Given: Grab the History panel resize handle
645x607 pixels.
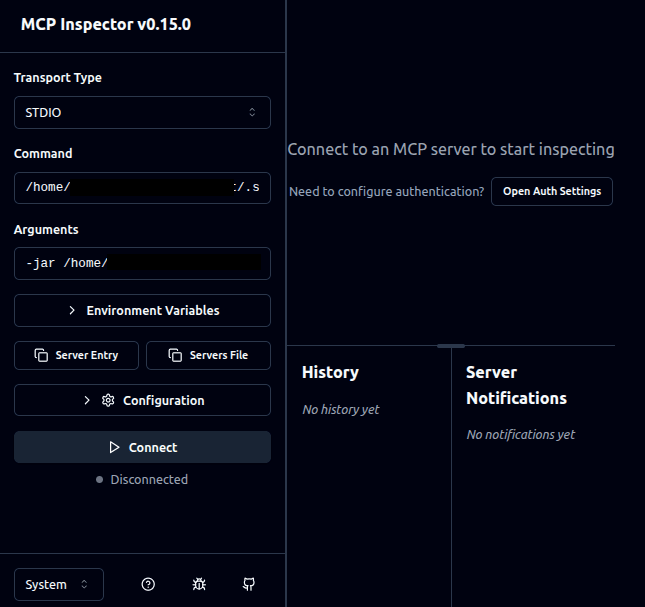Looking at the screenshot, I should pyautogui.click(x=451, y=346).
